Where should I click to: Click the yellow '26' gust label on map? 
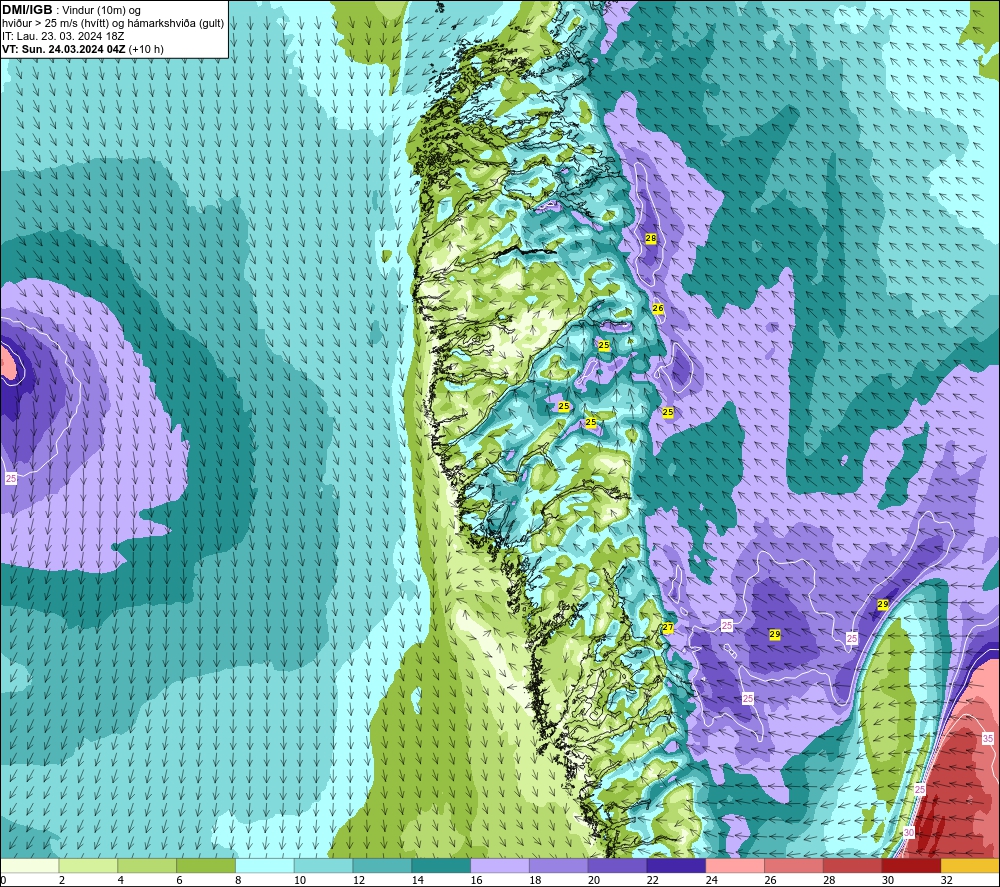pos(658,308)
